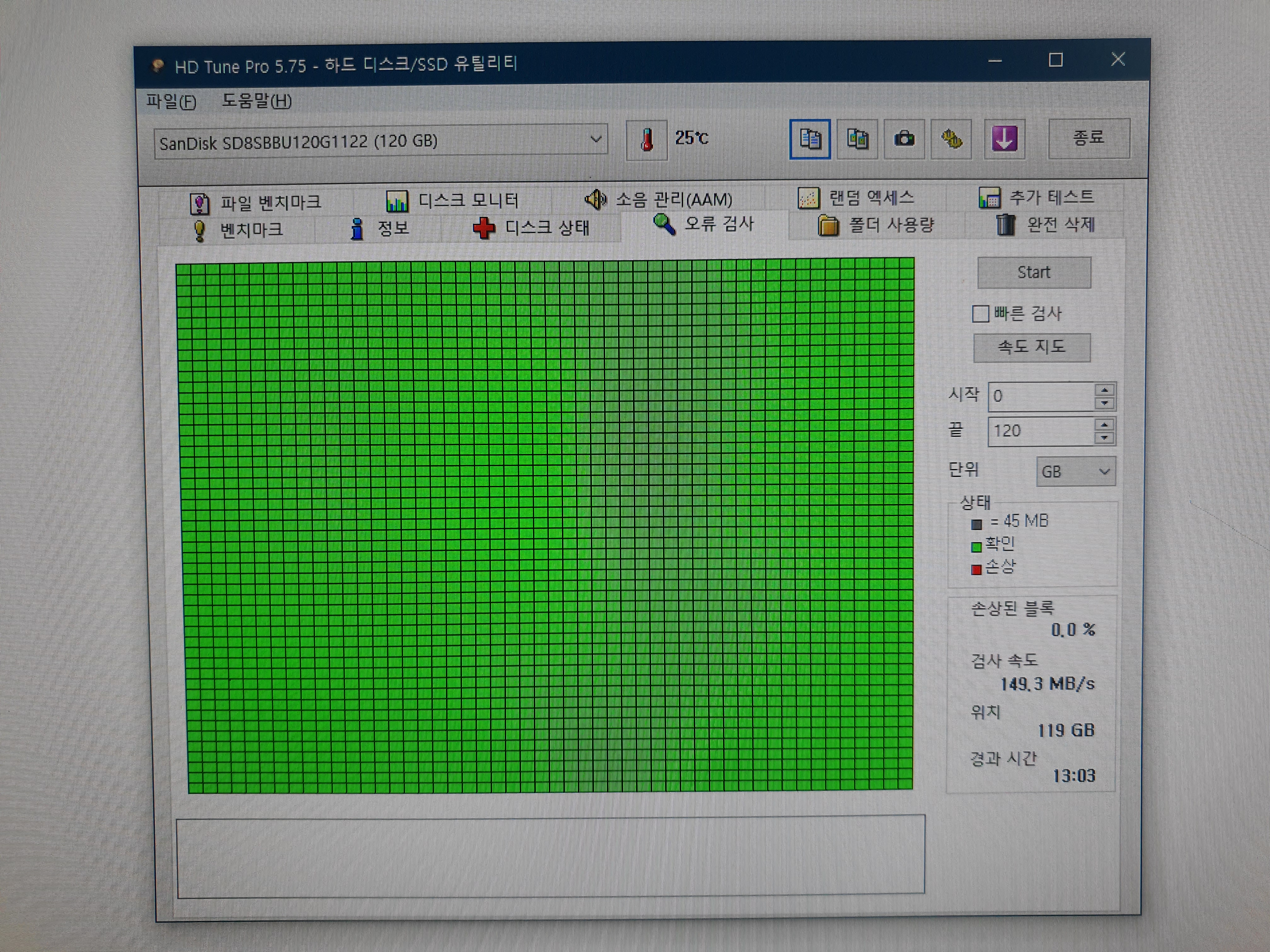Click the thermometer temperature icon
Viewport: 1270px width, 952px height.
tap(647, 139)
